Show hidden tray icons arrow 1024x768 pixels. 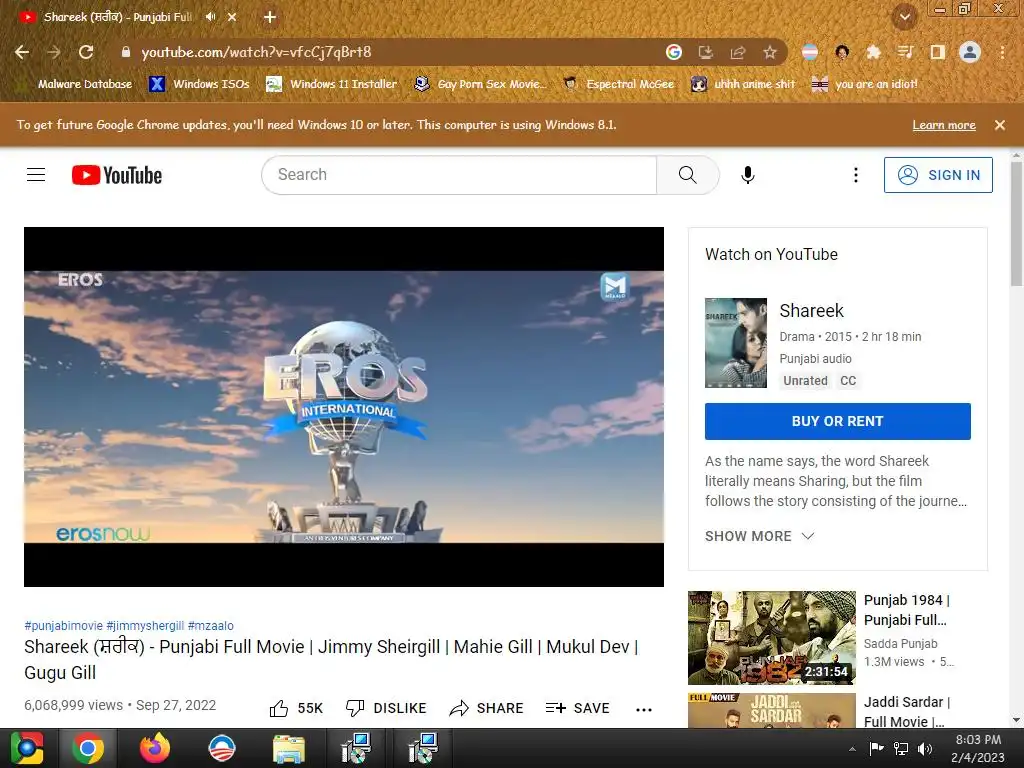click(852, 749)
